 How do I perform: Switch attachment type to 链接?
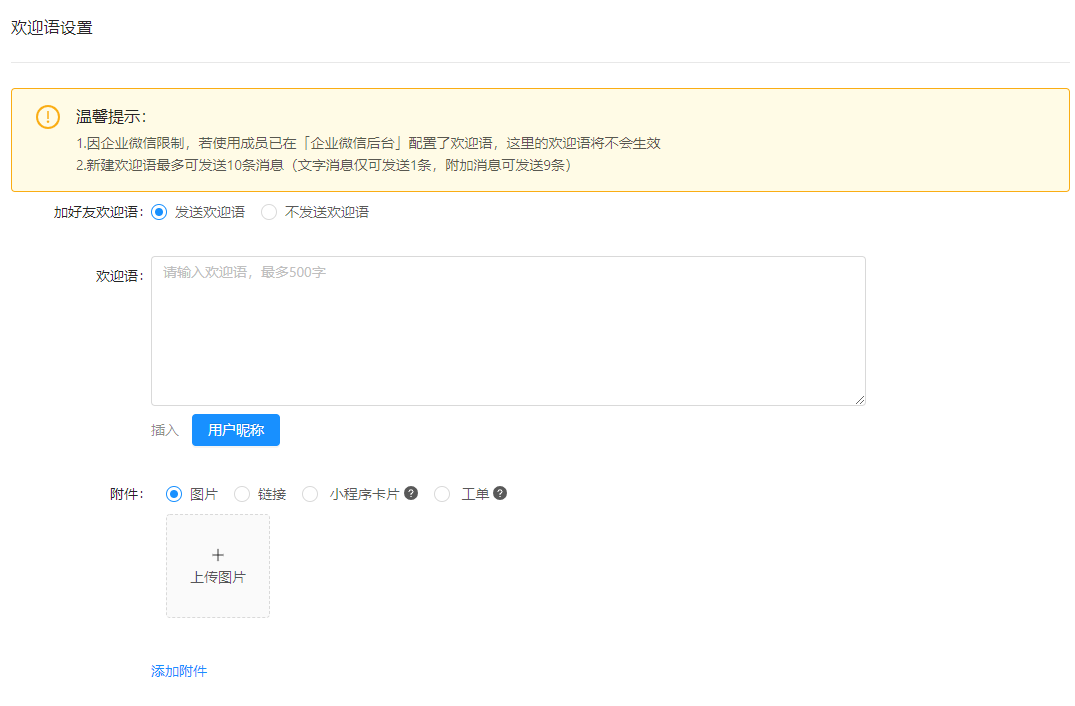(x=241, y=493)
